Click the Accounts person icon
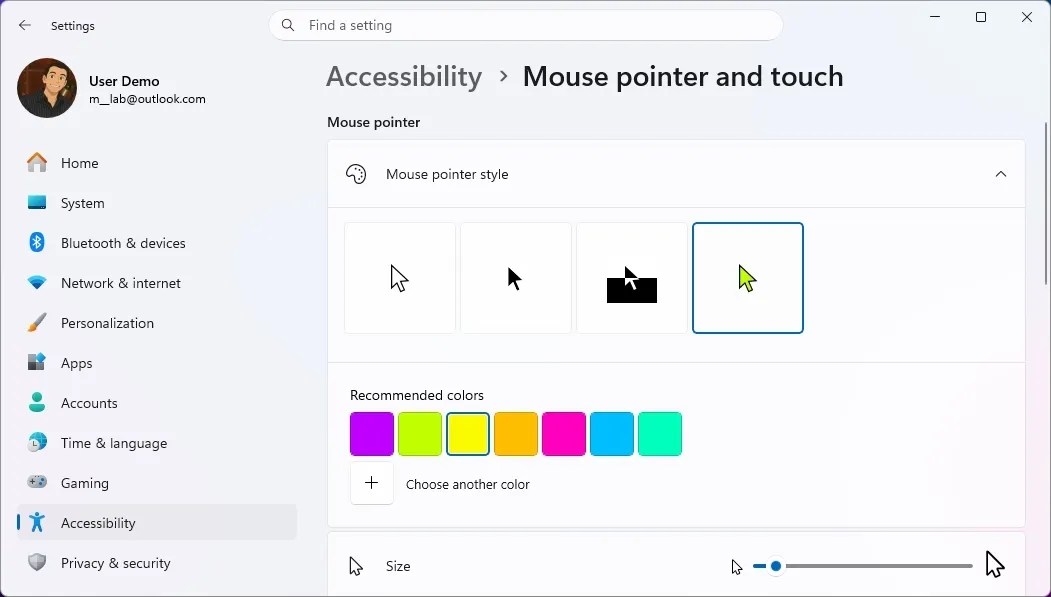 point(37,403)
